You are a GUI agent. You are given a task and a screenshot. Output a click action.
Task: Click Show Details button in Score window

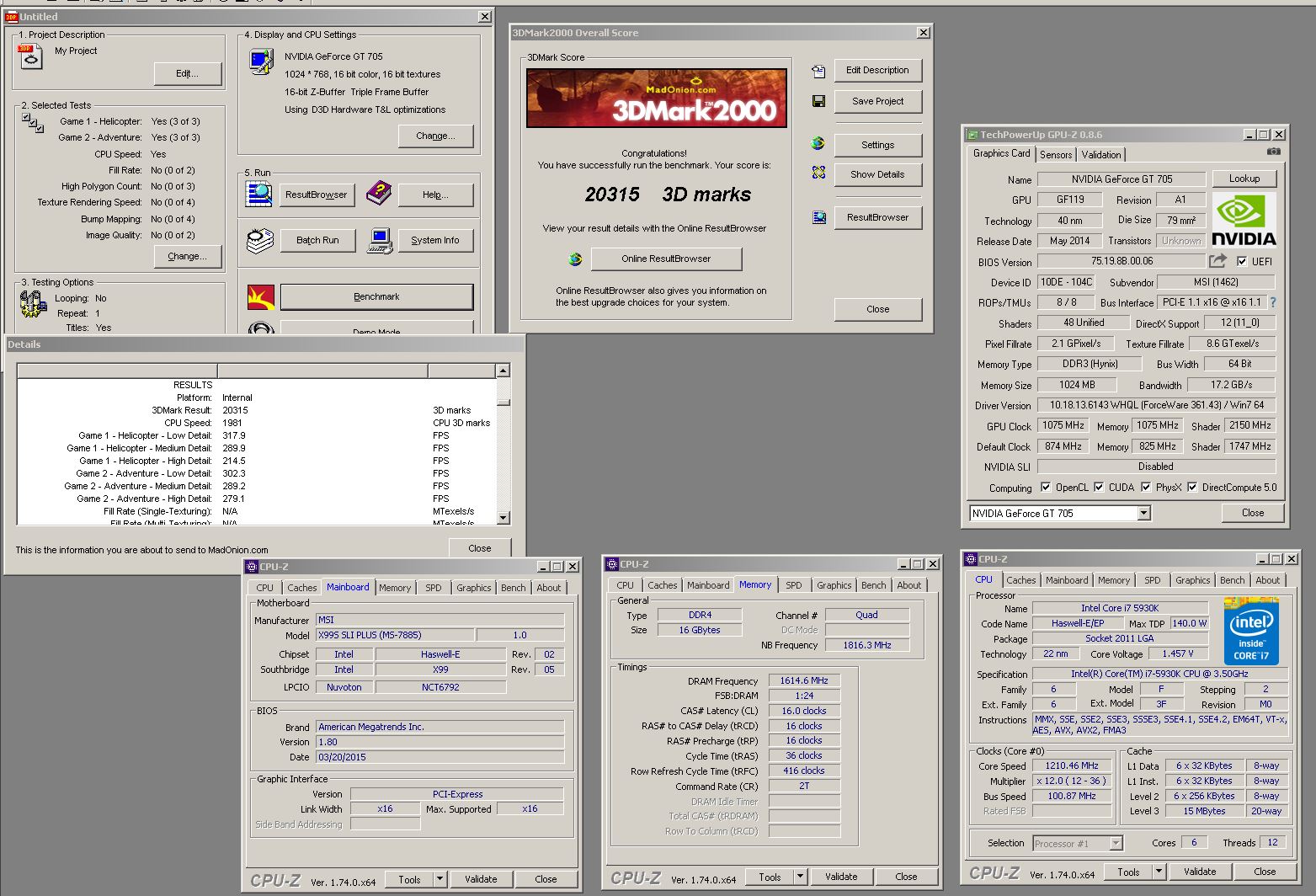[877, 174]
